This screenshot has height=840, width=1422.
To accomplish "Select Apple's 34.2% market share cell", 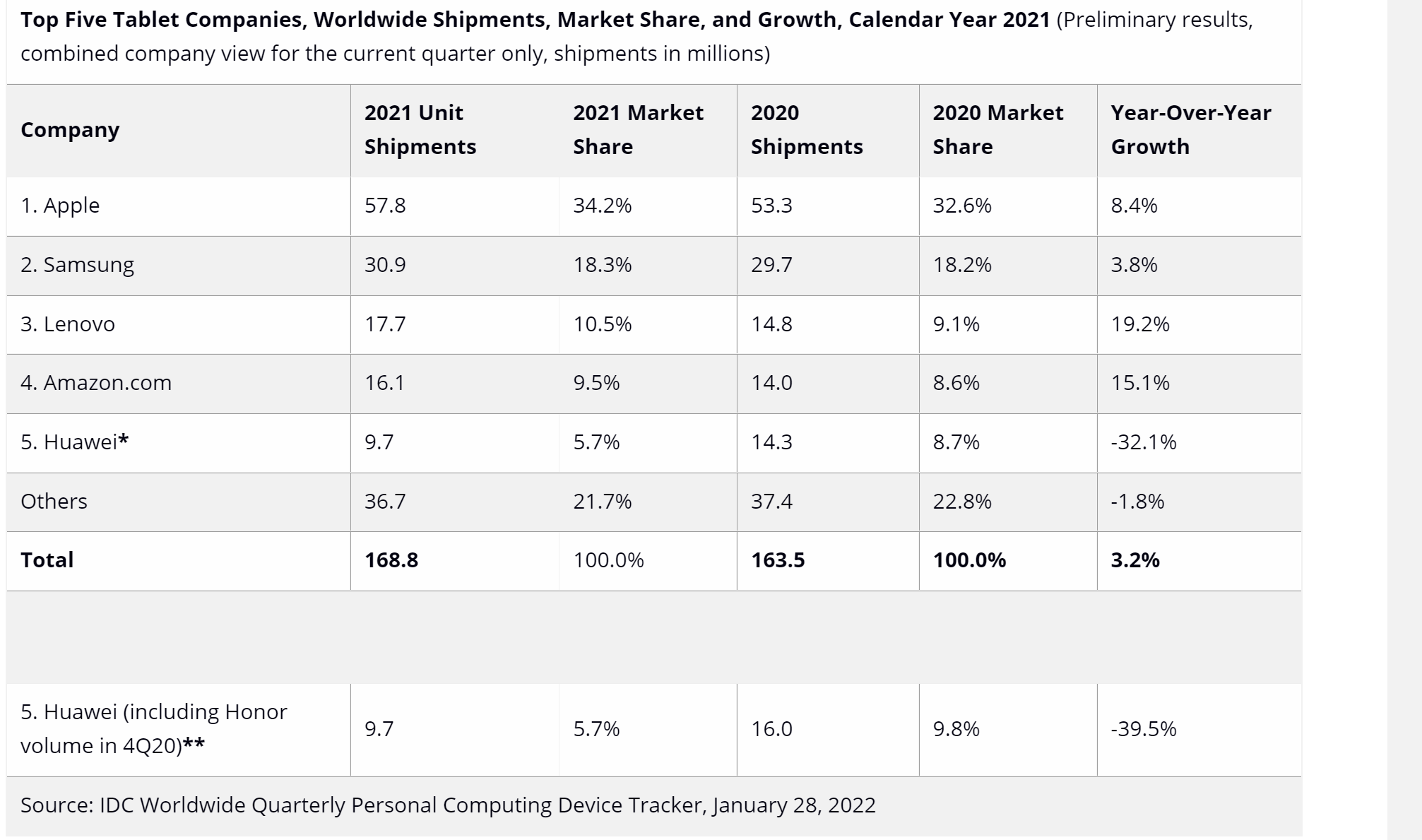I will point(602,206).
